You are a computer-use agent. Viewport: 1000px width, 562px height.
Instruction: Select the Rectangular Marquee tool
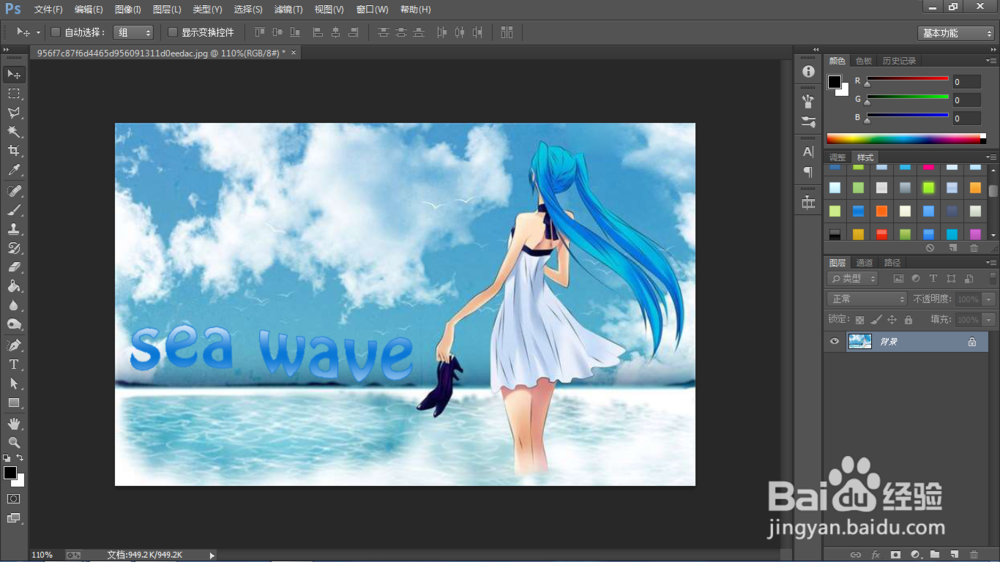pos(13,94)
